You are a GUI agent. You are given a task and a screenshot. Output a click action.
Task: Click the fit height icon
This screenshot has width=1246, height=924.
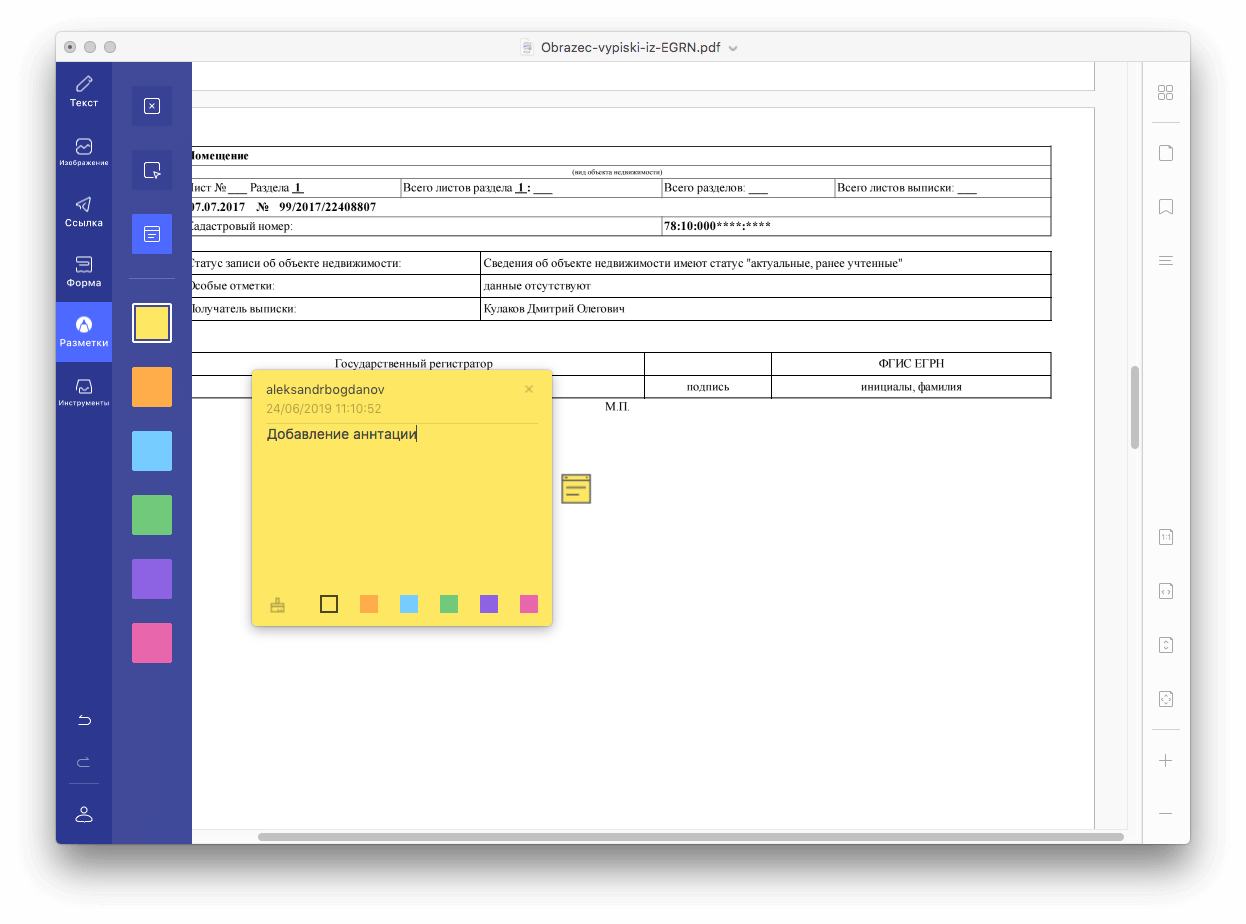pos(1165,645)
